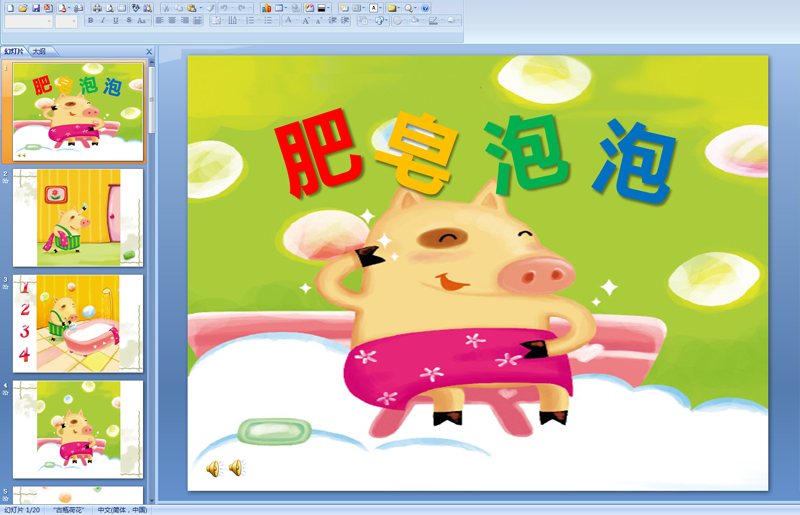Select slide 3 thumbnail with numbers 1-4
Screen dimensions: 800x515
pos(78,324)
